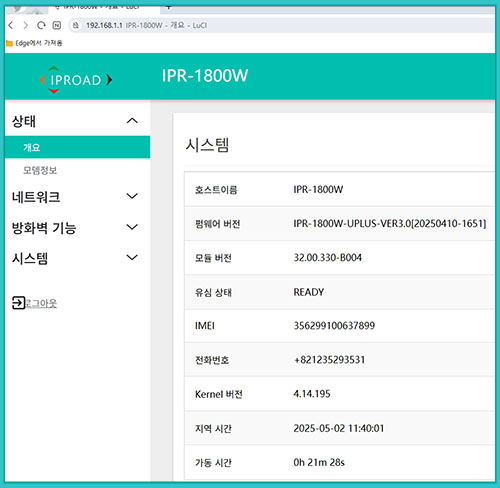Click the browser back arrow
Screen dimensions: 500x488
point(11,25)
